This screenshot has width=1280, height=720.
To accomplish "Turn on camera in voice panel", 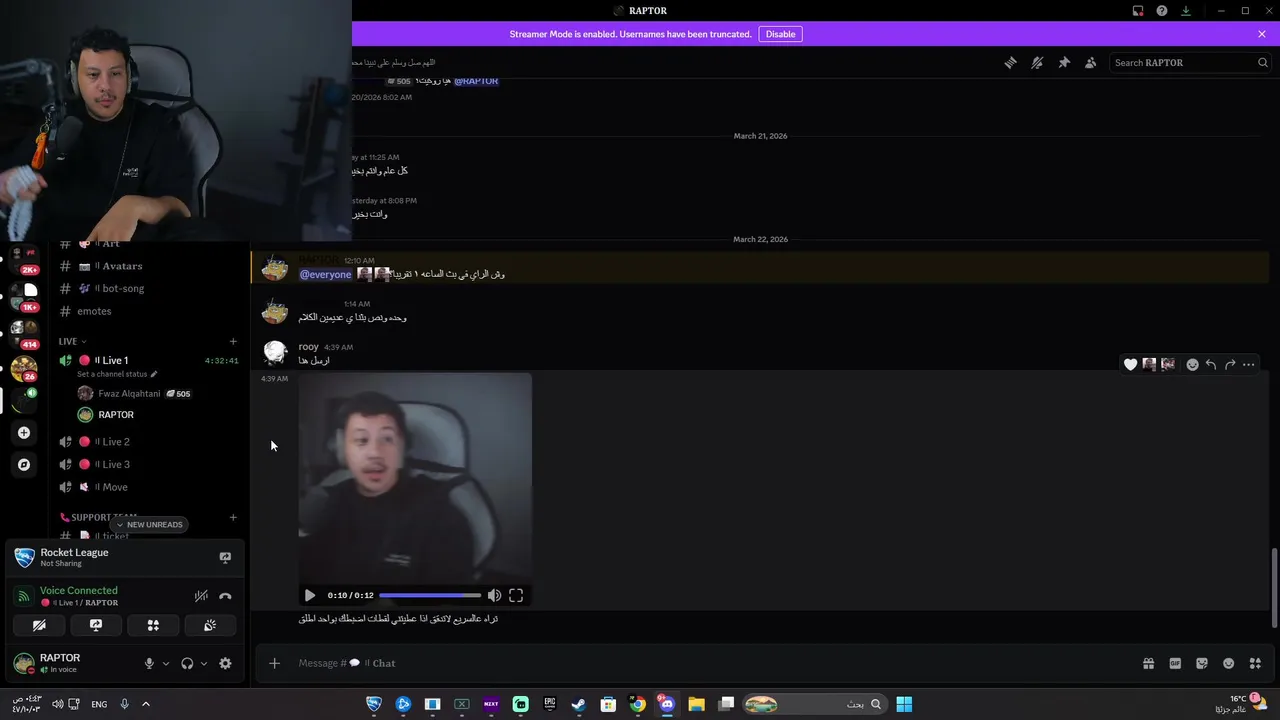I will pos(39,625).
